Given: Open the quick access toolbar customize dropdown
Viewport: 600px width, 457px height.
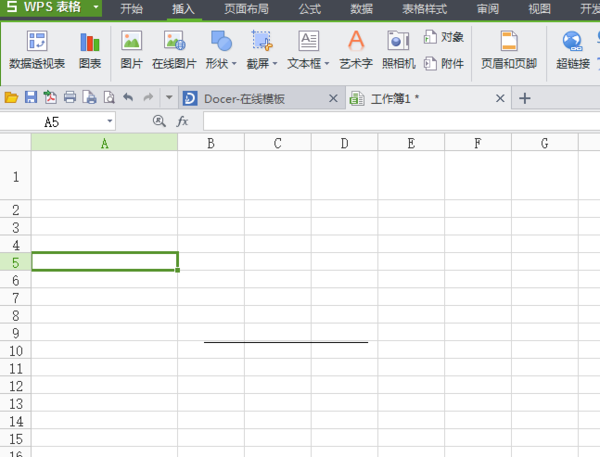Looking at the screenshot, I should [x=169, y=98].
